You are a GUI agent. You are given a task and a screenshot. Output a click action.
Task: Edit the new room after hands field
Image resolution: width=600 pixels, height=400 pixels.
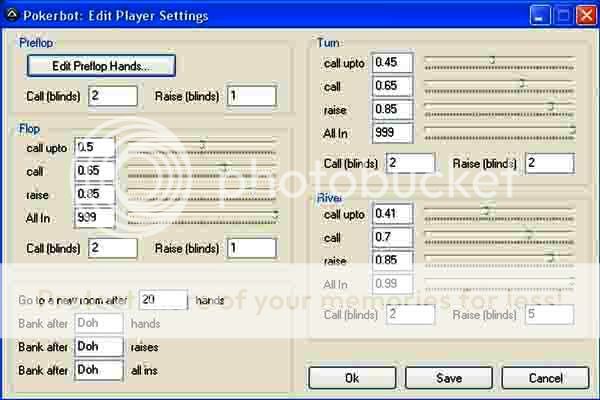coord(163,299)
